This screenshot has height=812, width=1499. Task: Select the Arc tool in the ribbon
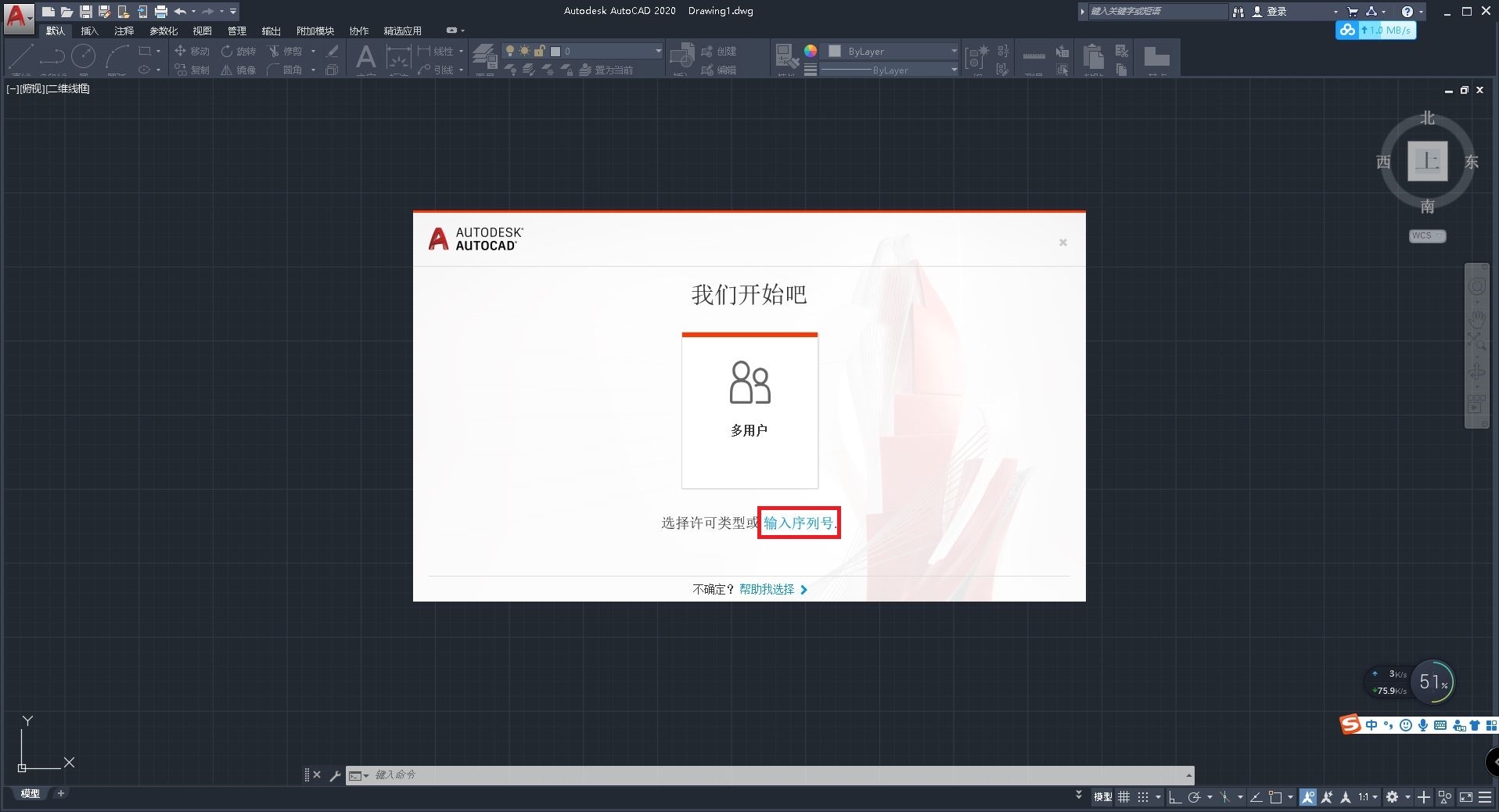(117, 56)
